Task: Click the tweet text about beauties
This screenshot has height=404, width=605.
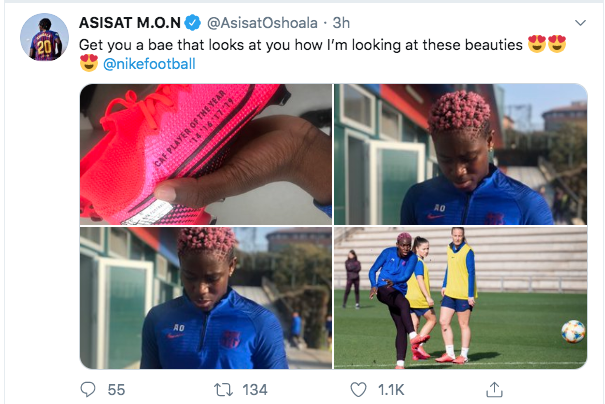Action: coord(301,45)
